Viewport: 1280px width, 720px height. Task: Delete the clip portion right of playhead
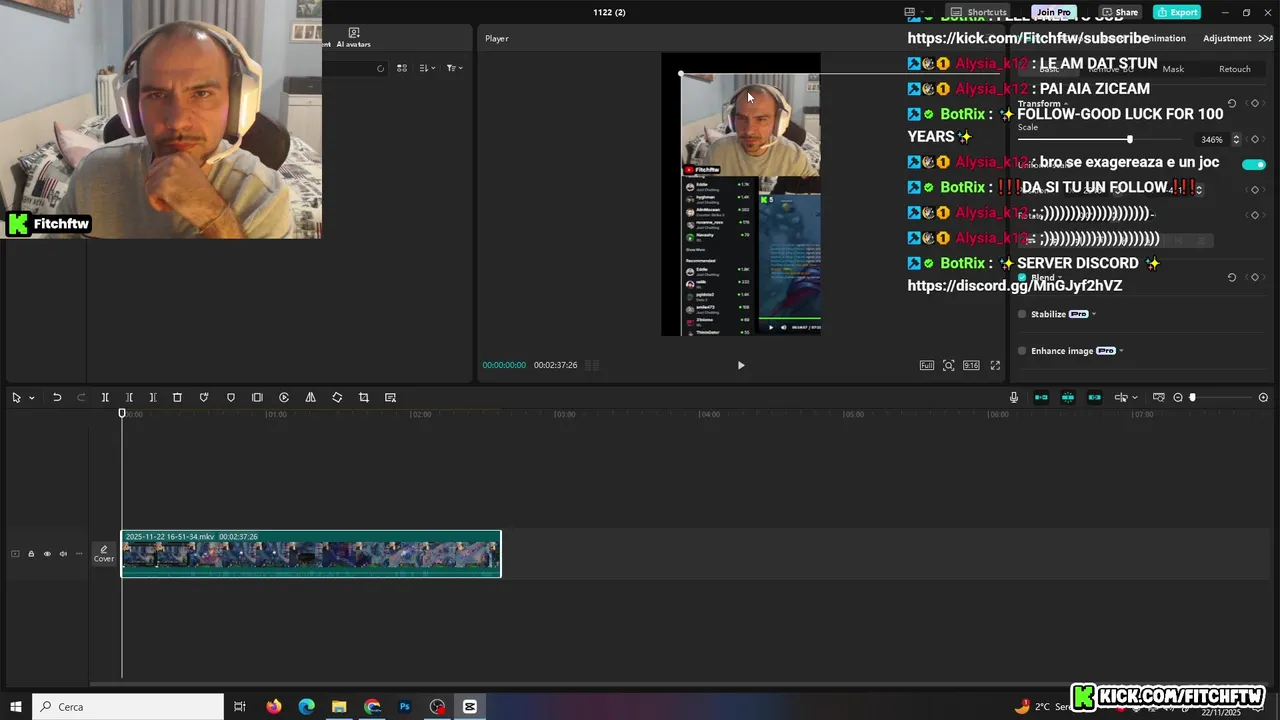click(x=153, y=397)
